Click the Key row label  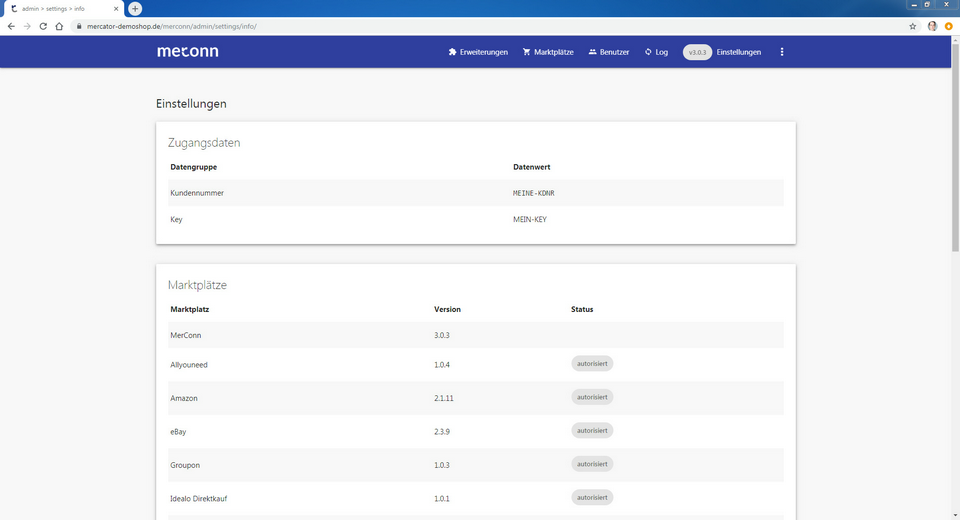[x=176, y=219]
